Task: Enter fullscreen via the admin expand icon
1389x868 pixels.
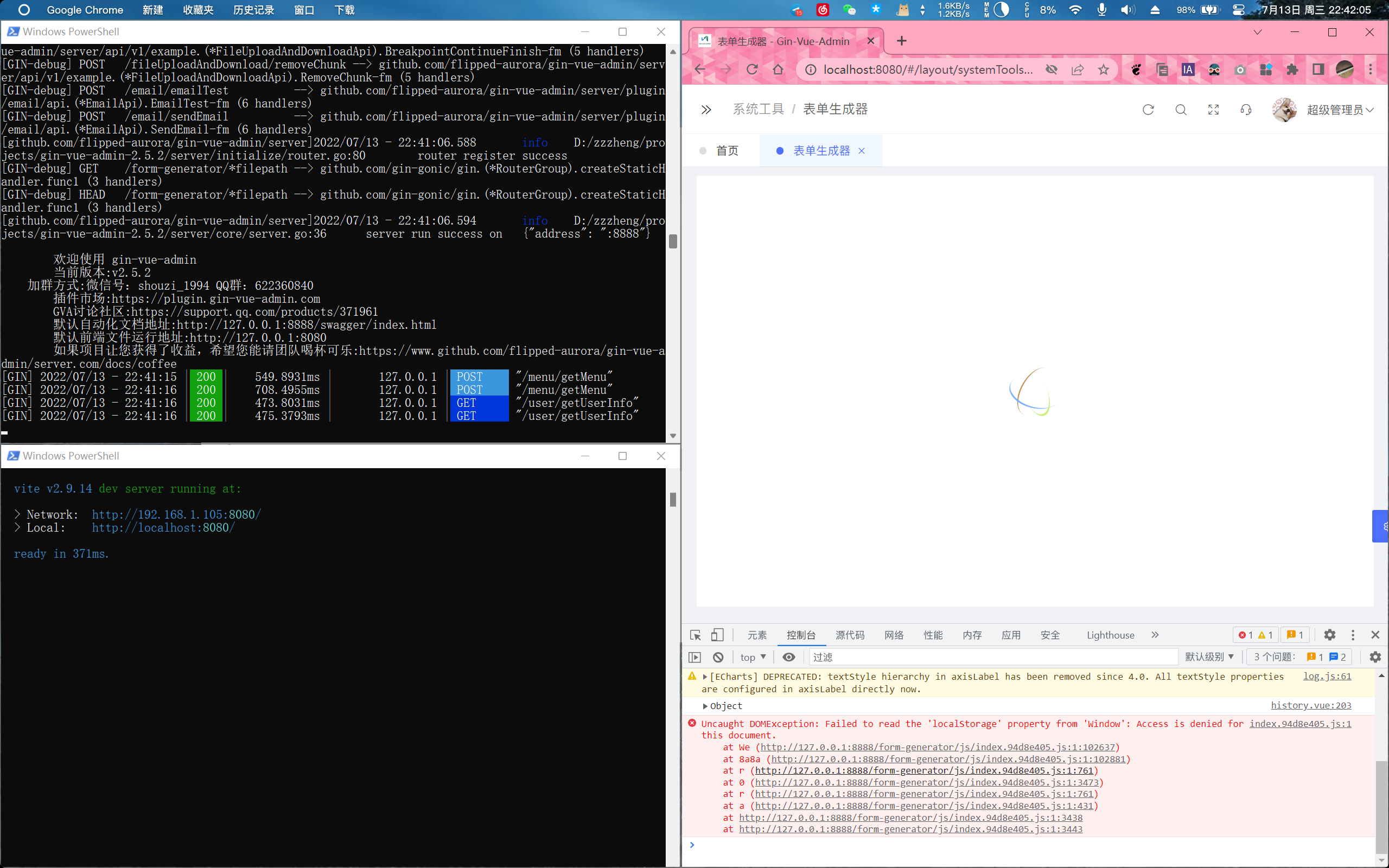Action: pos(1213,109)
